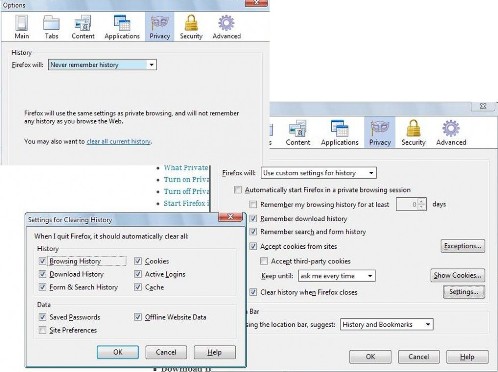This screenshot has width=498, height=372.
Task: Open Never remember history dropdown
Action: 102,65
